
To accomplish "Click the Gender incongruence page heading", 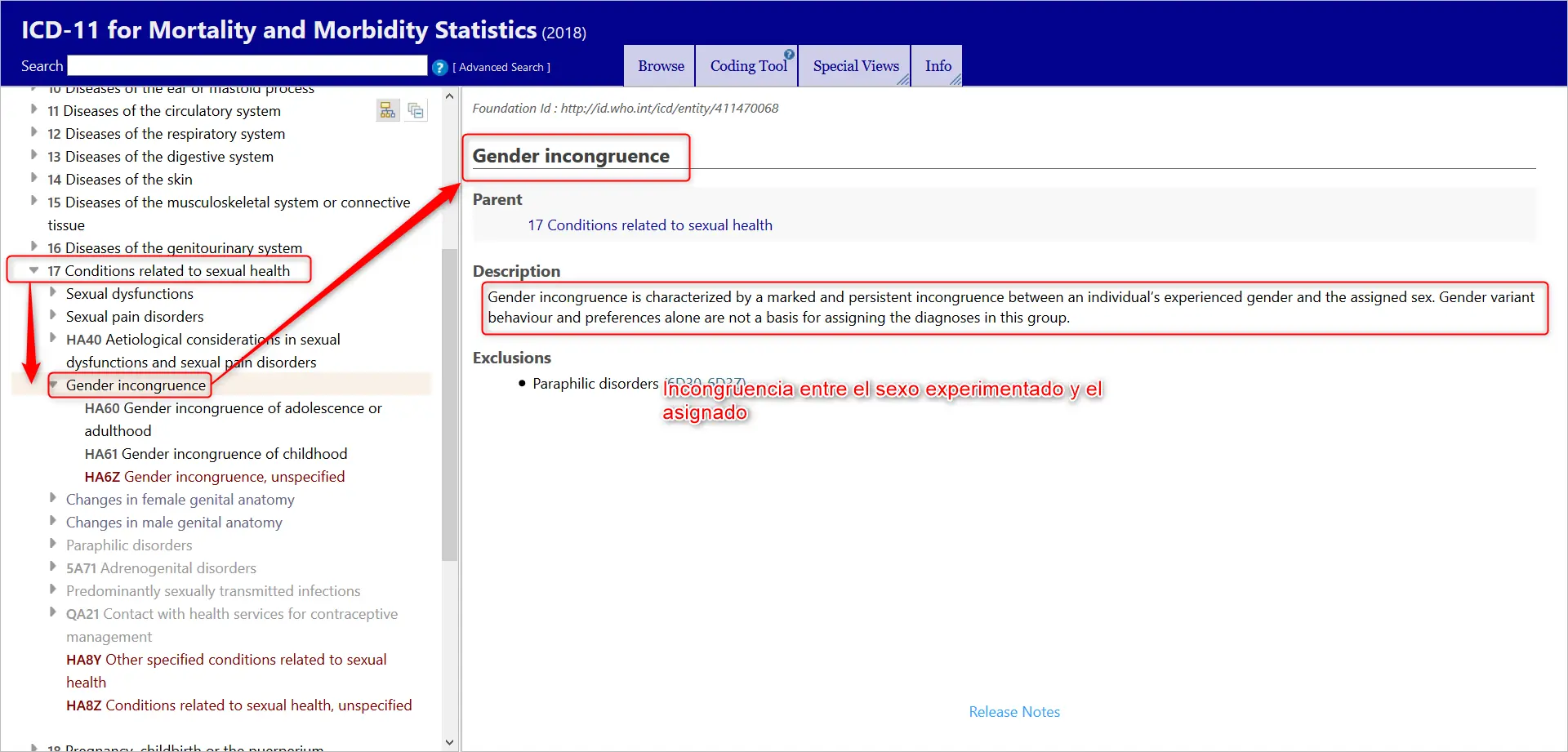I will pos(571,156).
